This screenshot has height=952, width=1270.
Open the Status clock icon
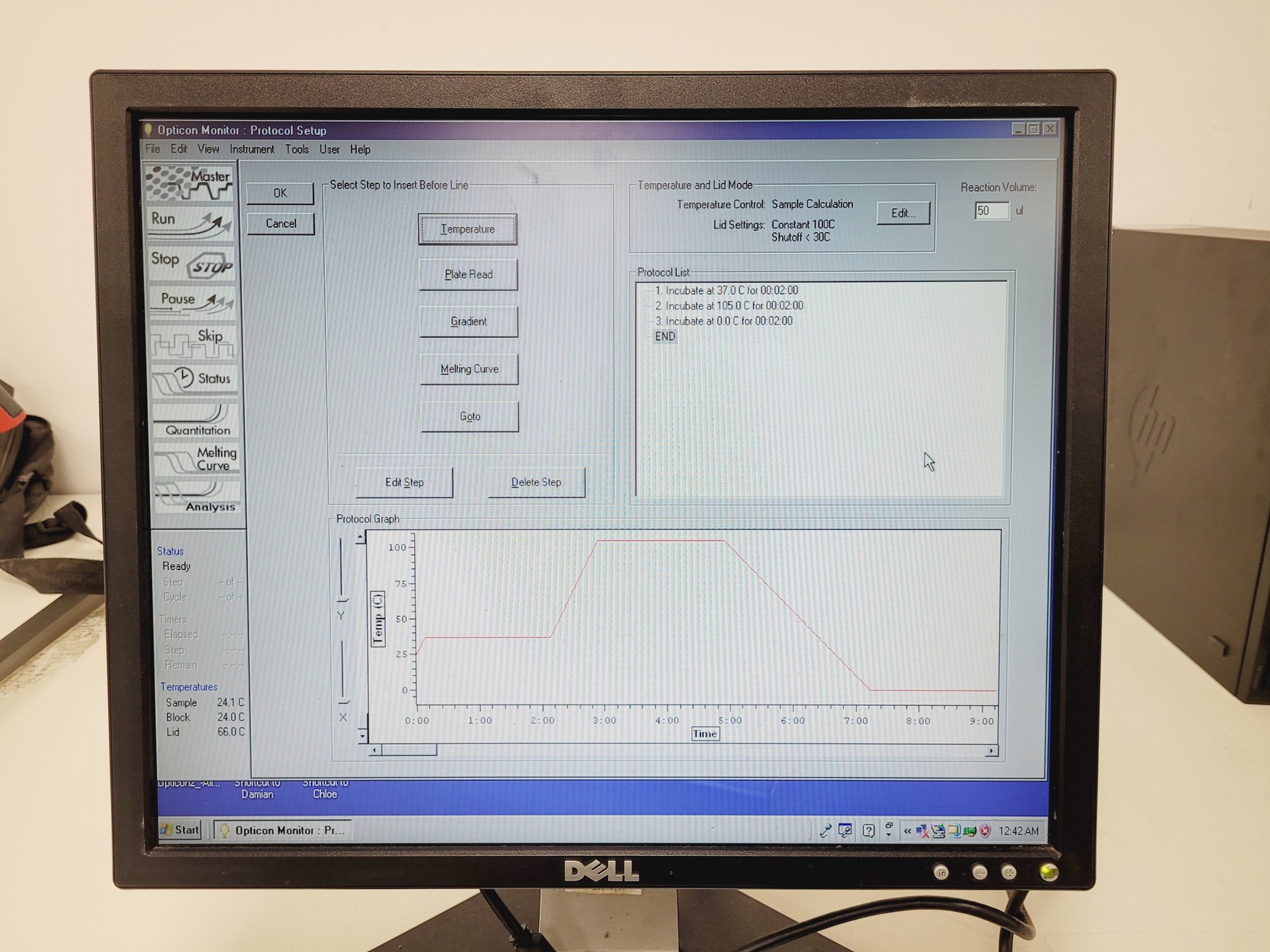[195, 380]
